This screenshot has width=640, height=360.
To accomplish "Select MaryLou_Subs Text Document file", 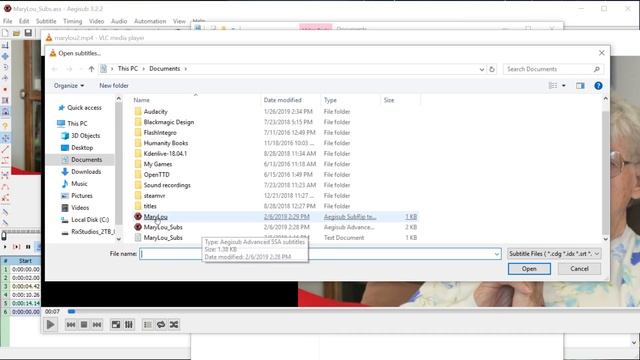I will [163, 238].
